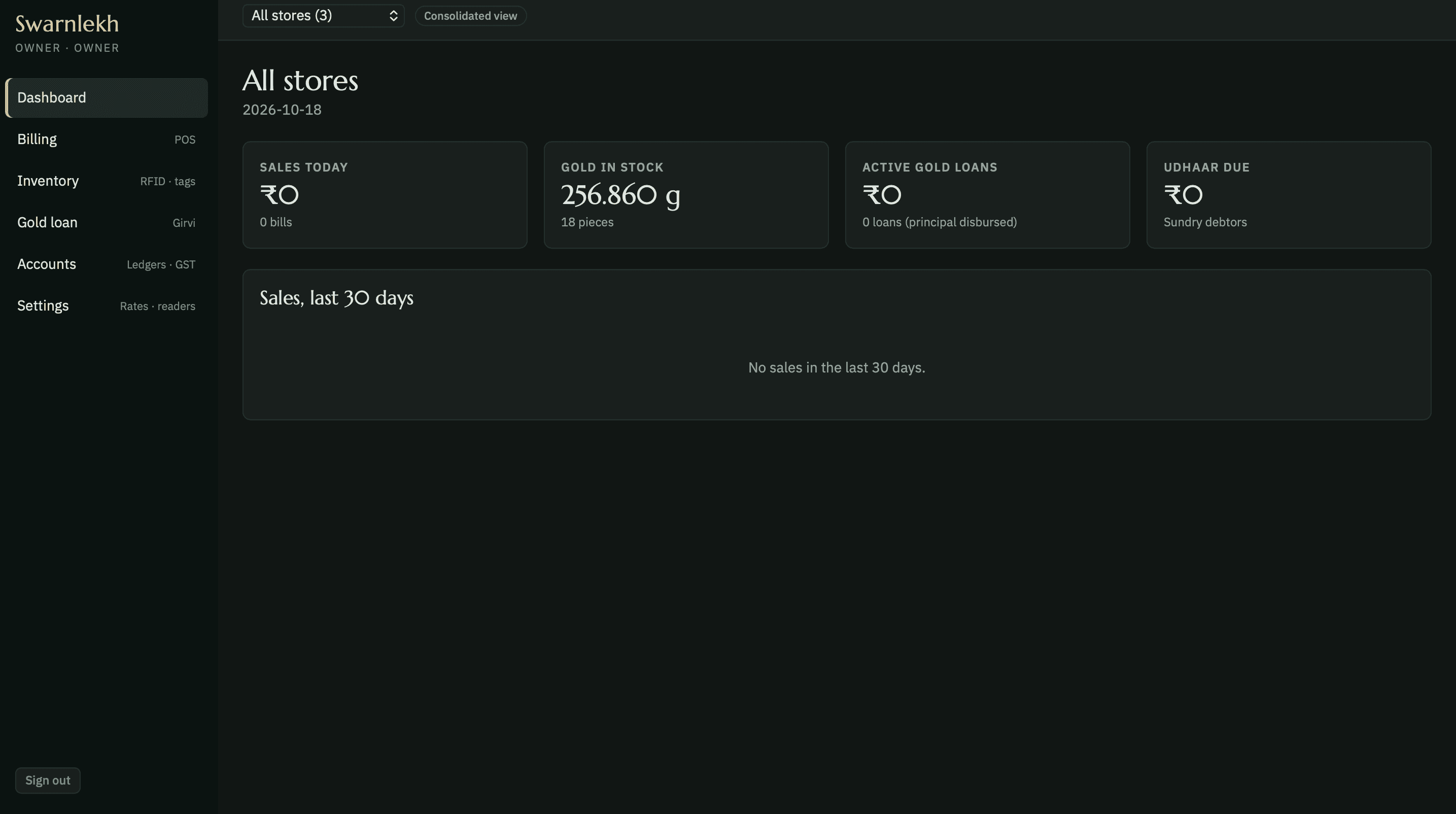The image size is (1456, 814).
Task: Open Settings for rates and readers
Action: [106, 306]
